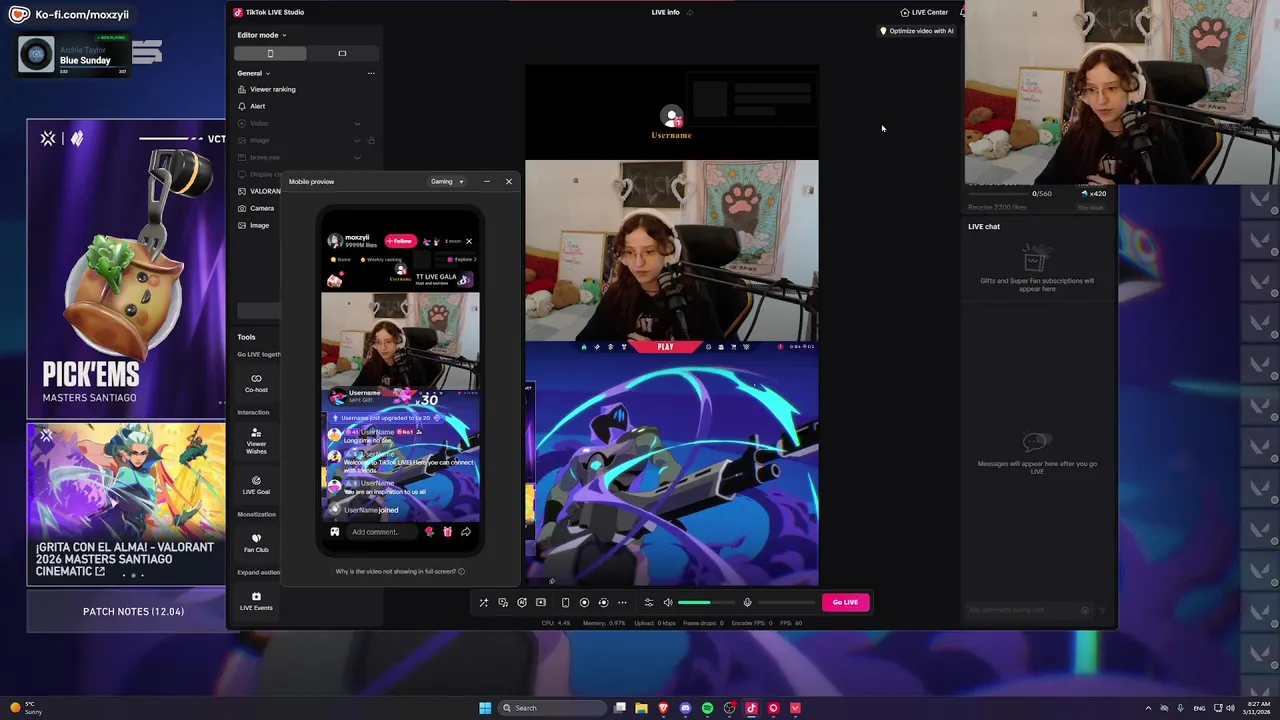Viewport: 1280px width, 720px height.
Task: Toggle lock on the dimmed Image source
Action: (x=371, y=140)
